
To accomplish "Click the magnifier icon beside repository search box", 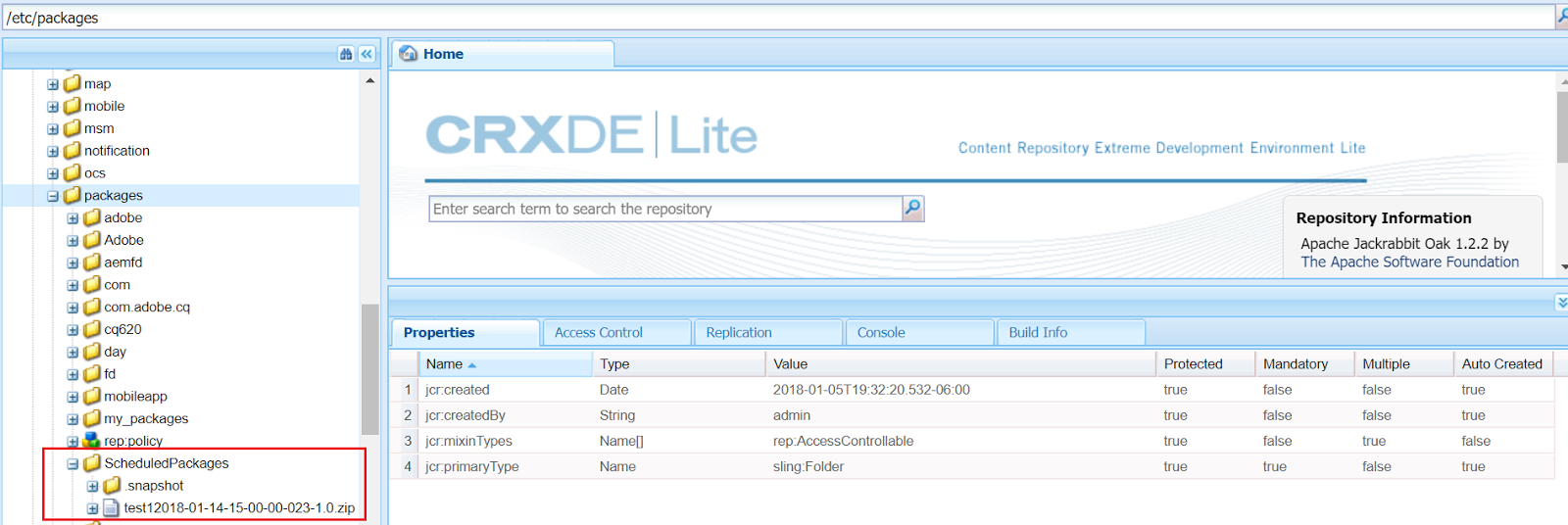I will (x=913, y=208).
